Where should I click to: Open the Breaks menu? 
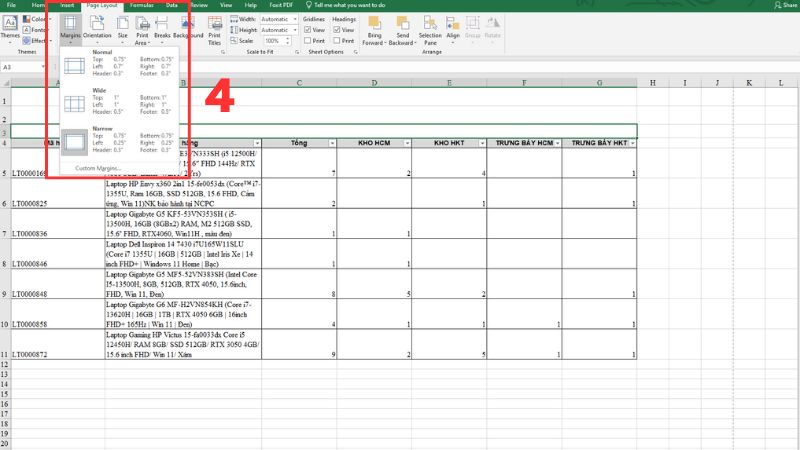click(162, 28)
